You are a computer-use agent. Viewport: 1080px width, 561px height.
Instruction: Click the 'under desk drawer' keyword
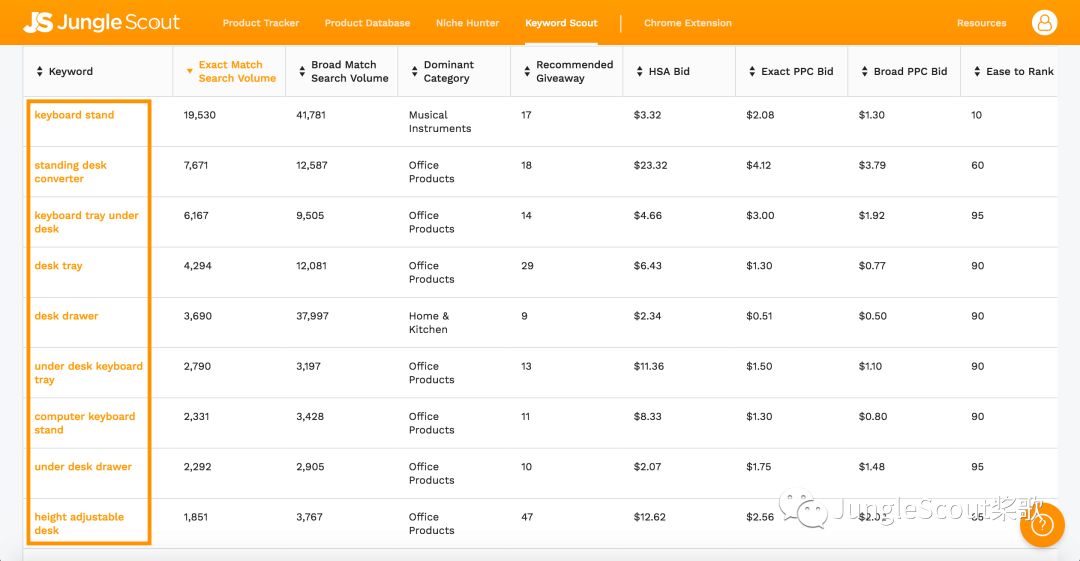pyautogui.click(x=83, y=467)
